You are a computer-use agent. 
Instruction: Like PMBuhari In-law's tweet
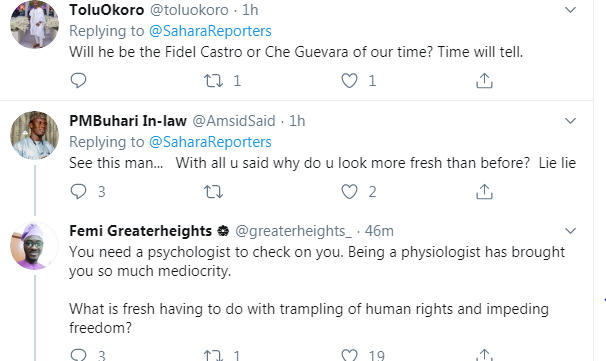click(x=349, y=191)
